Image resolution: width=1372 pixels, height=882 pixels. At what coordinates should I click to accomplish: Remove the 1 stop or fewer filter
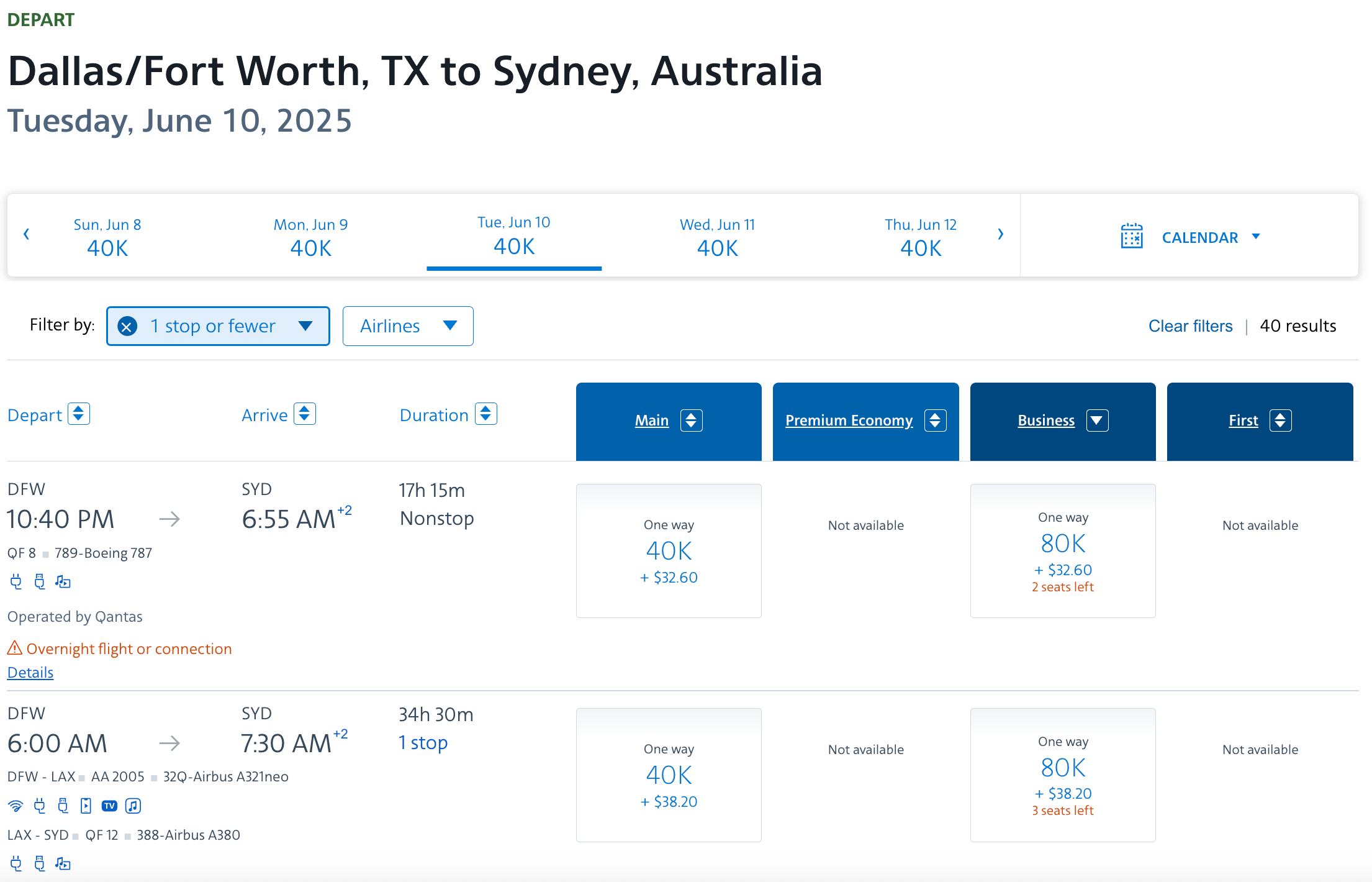127,326
